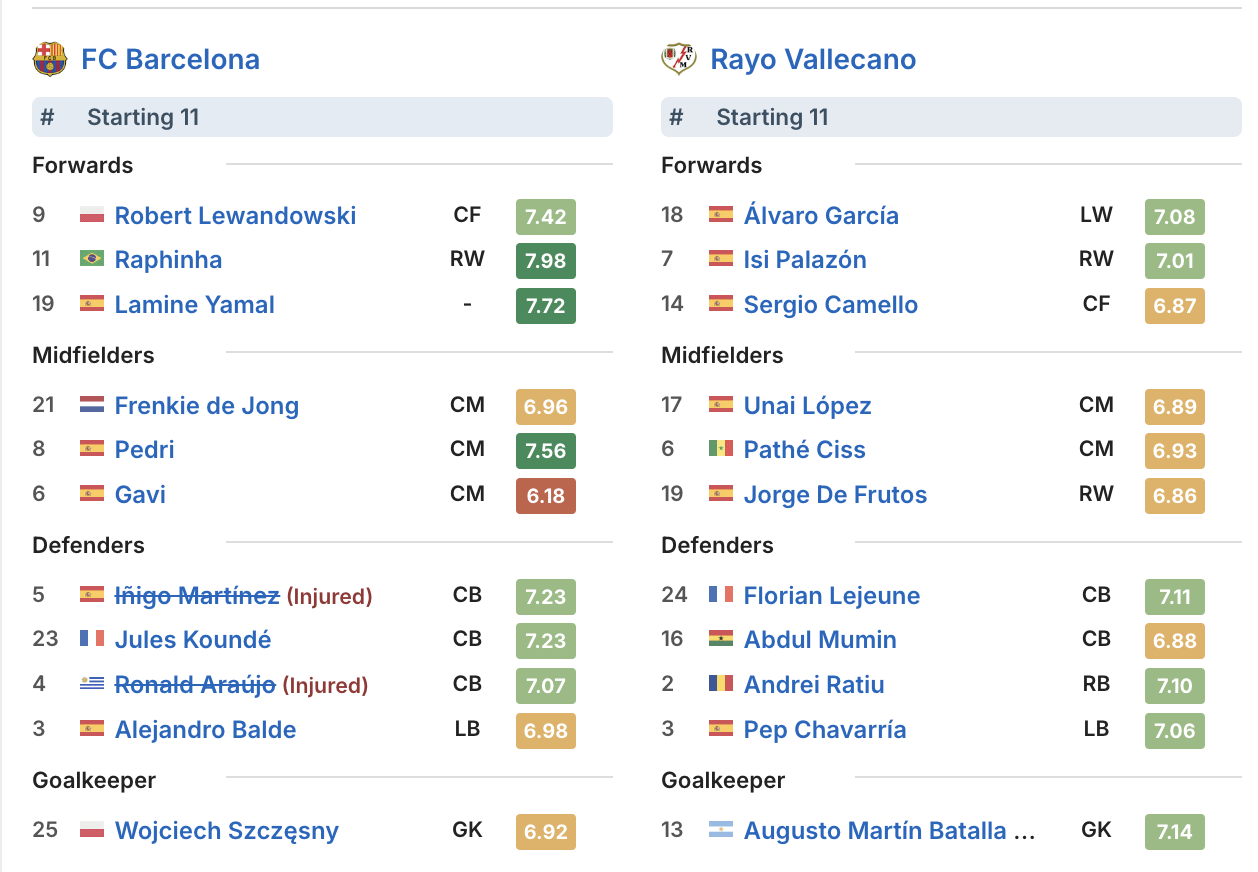Click Gavi's red 6.18 rating badge
1258x872 pixels.
click(546, 496)
